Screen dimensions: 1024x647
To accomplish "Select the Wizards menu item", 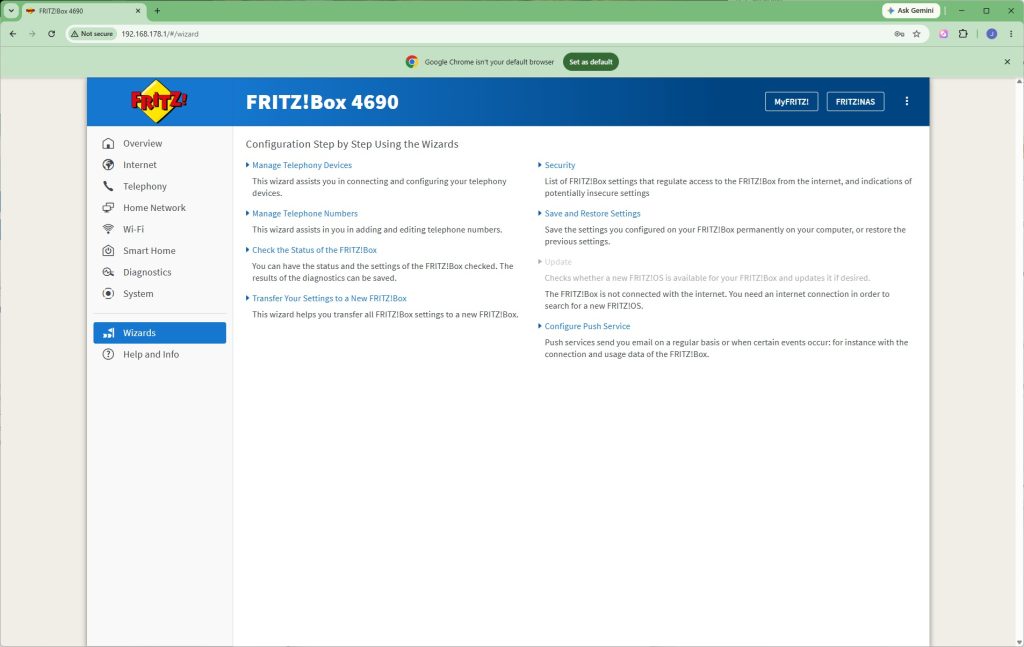I will click(x=159, y=333).
